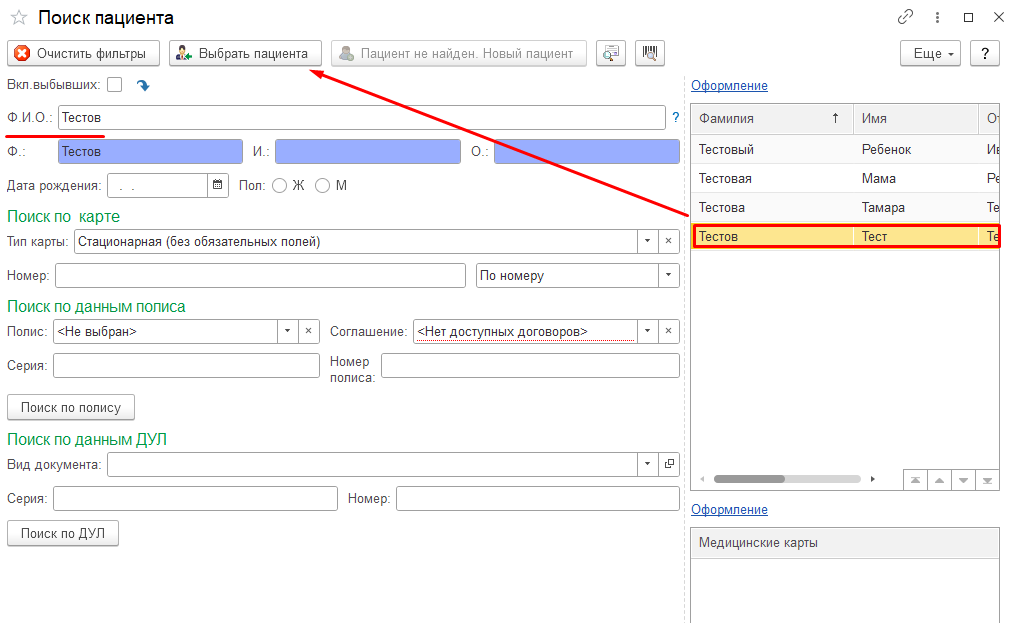Image resolution: width=1011 pixels, height=623 pixels.
Task: Click the barcode scan icon in the toolbar
Action: [650, 53]
